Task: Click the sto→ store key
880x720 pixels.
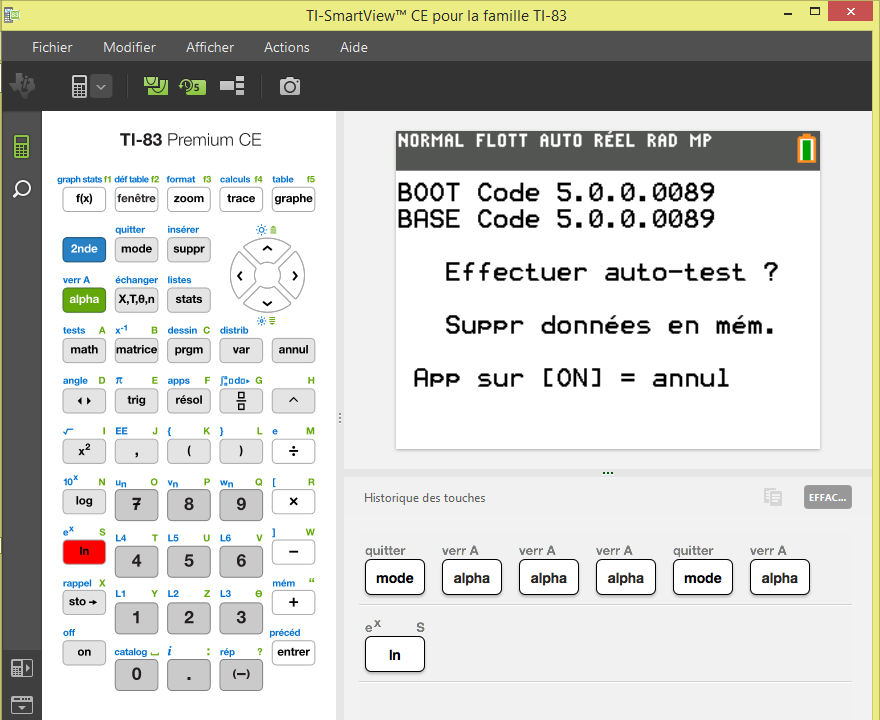Action: pos(84,603)
